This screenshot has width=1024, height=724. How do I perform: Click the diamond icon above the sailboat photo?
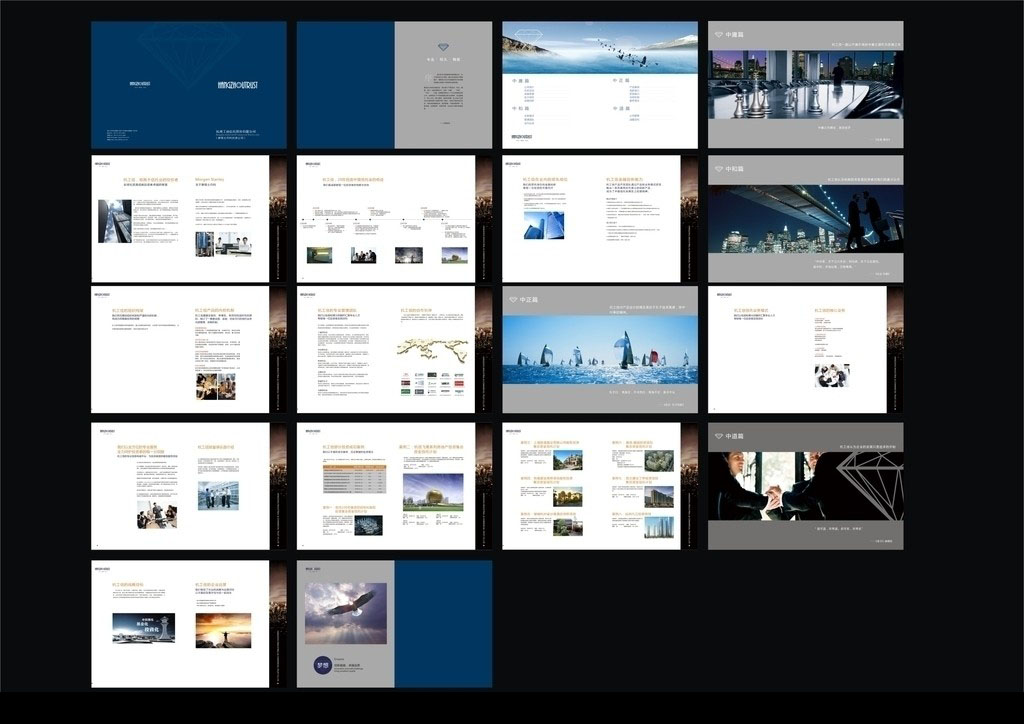512,299
